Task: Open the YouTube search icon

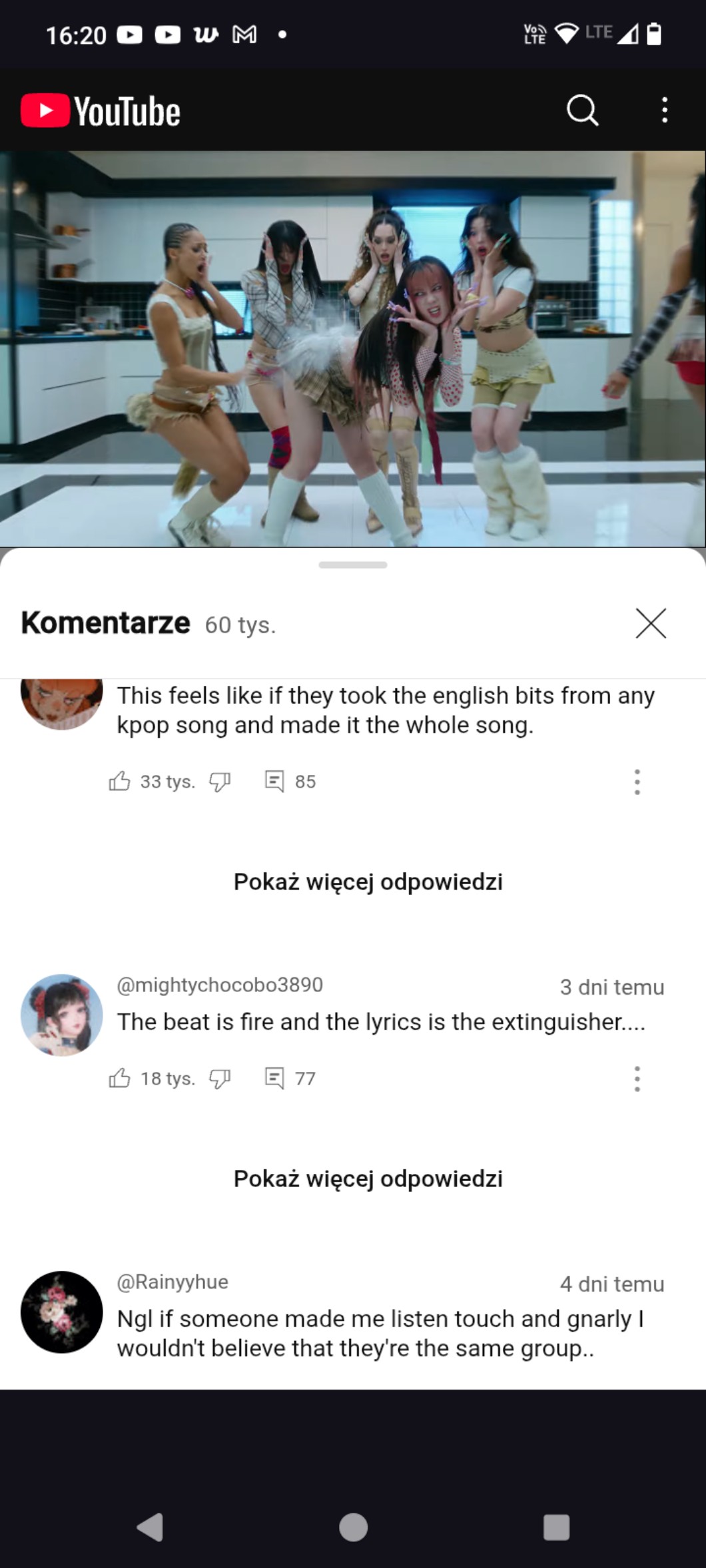Action: coord(582,110)
